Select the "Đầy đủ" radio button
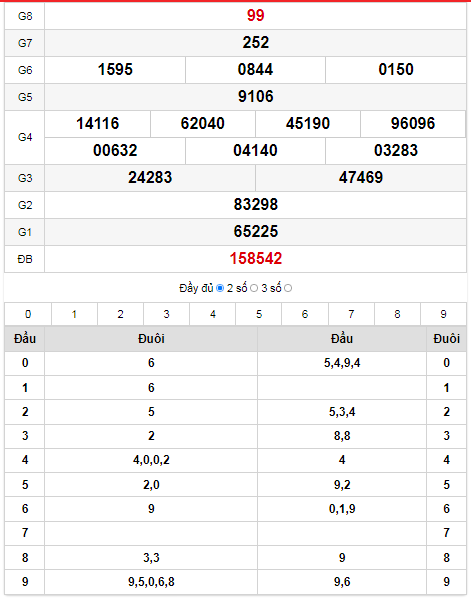The height and width of the screenshot is (599, 471). point(220,288)
